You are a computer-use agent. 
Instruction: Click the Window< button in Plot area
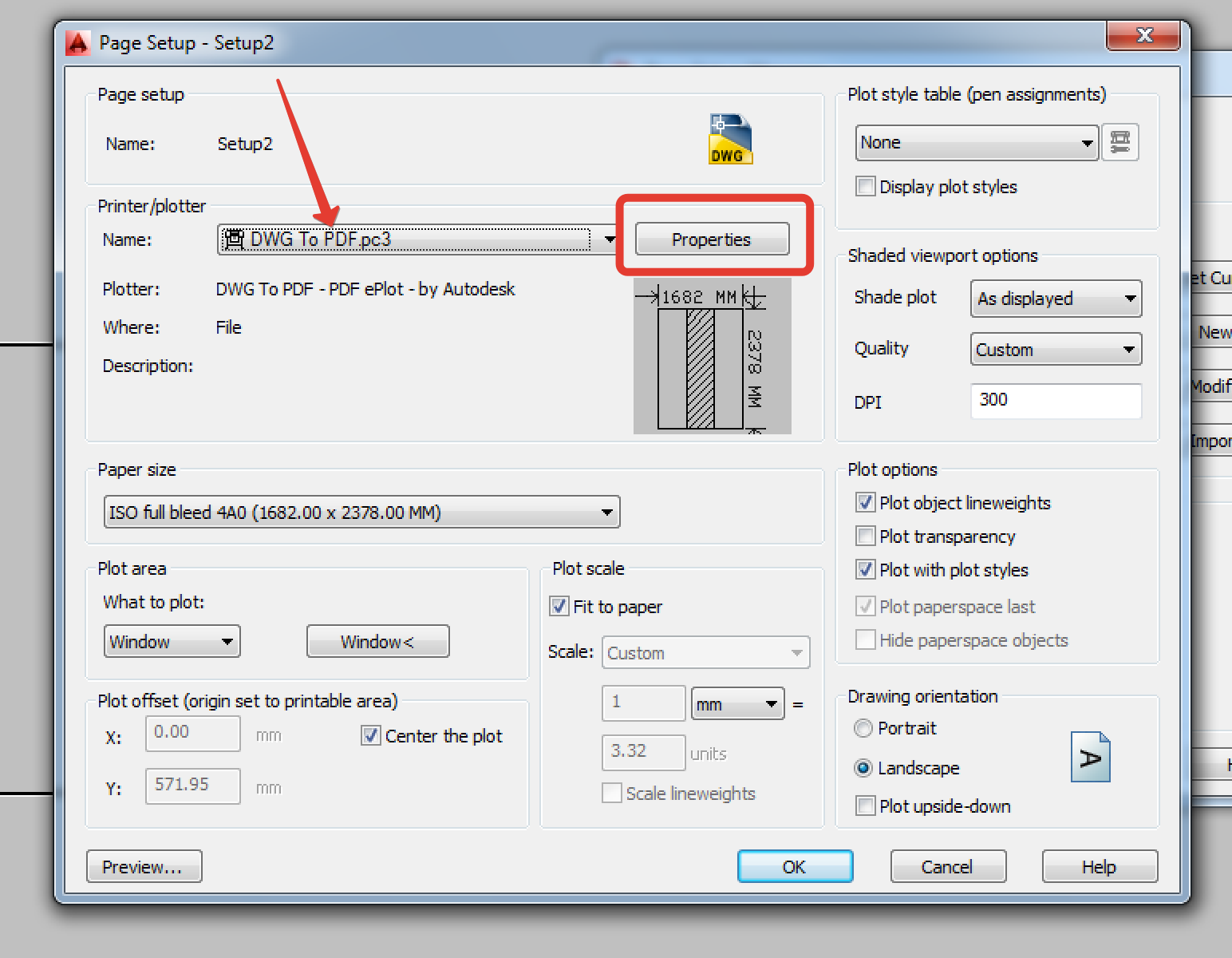pos(377,642)
